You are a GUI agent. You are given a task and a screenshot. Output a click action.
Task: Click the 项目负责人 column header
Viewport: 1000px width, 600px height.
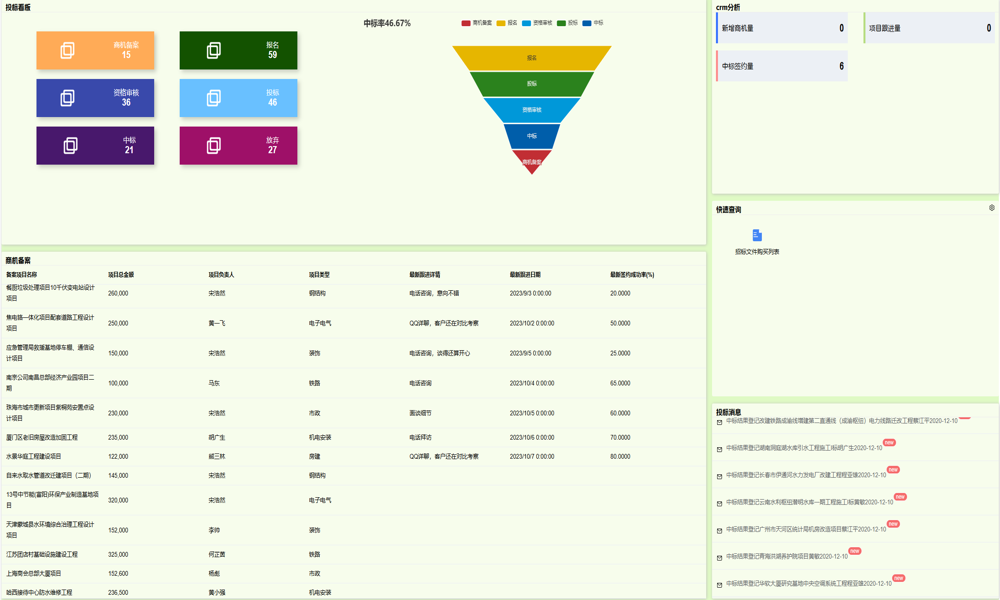point(221,275)
